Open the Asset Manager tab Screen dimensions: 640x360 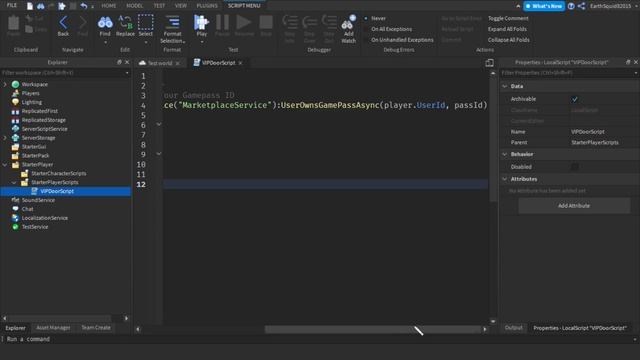click(x=53, y=328)
